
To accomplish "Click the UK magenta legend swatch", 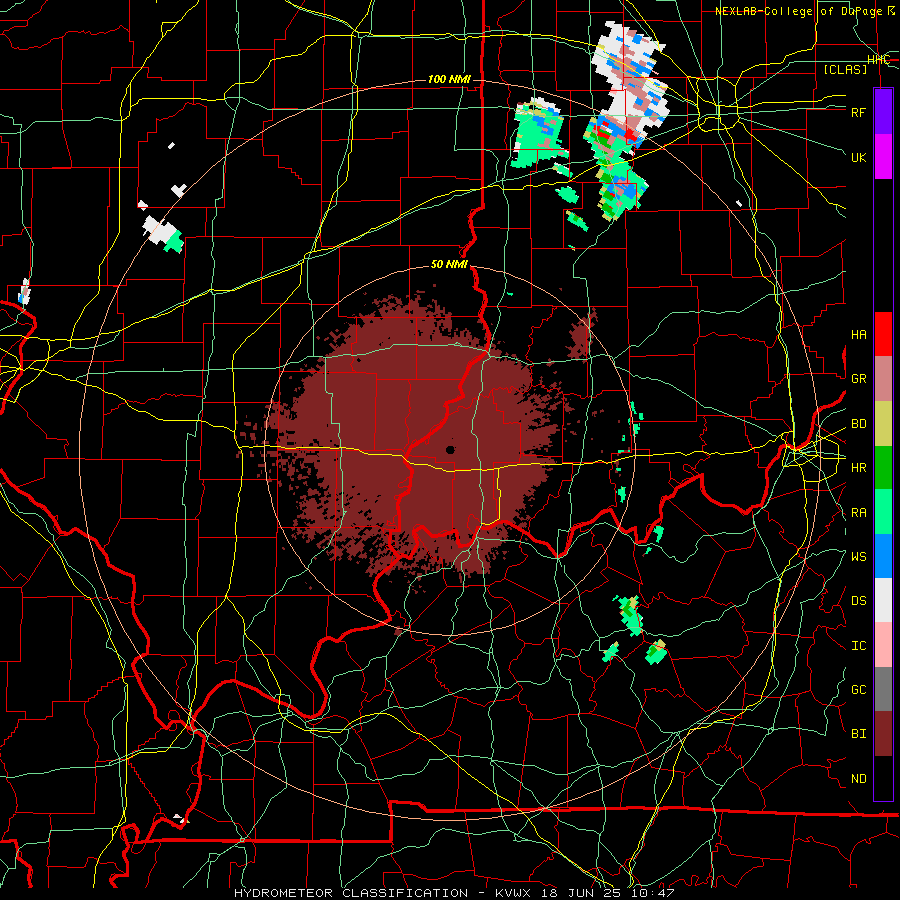I will 883,157.
